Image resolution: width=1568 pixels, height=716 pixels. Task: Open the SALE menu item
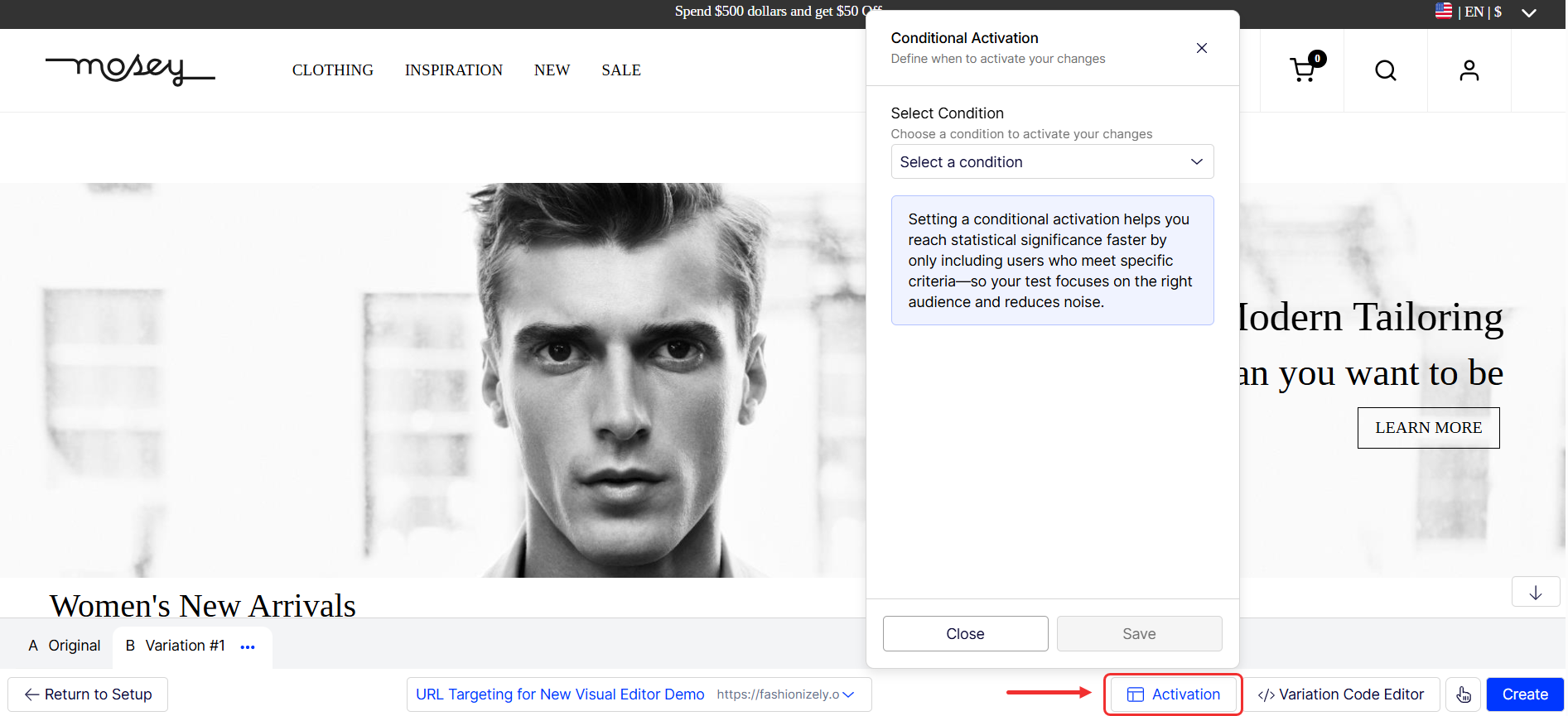click(x=620, y=70)
